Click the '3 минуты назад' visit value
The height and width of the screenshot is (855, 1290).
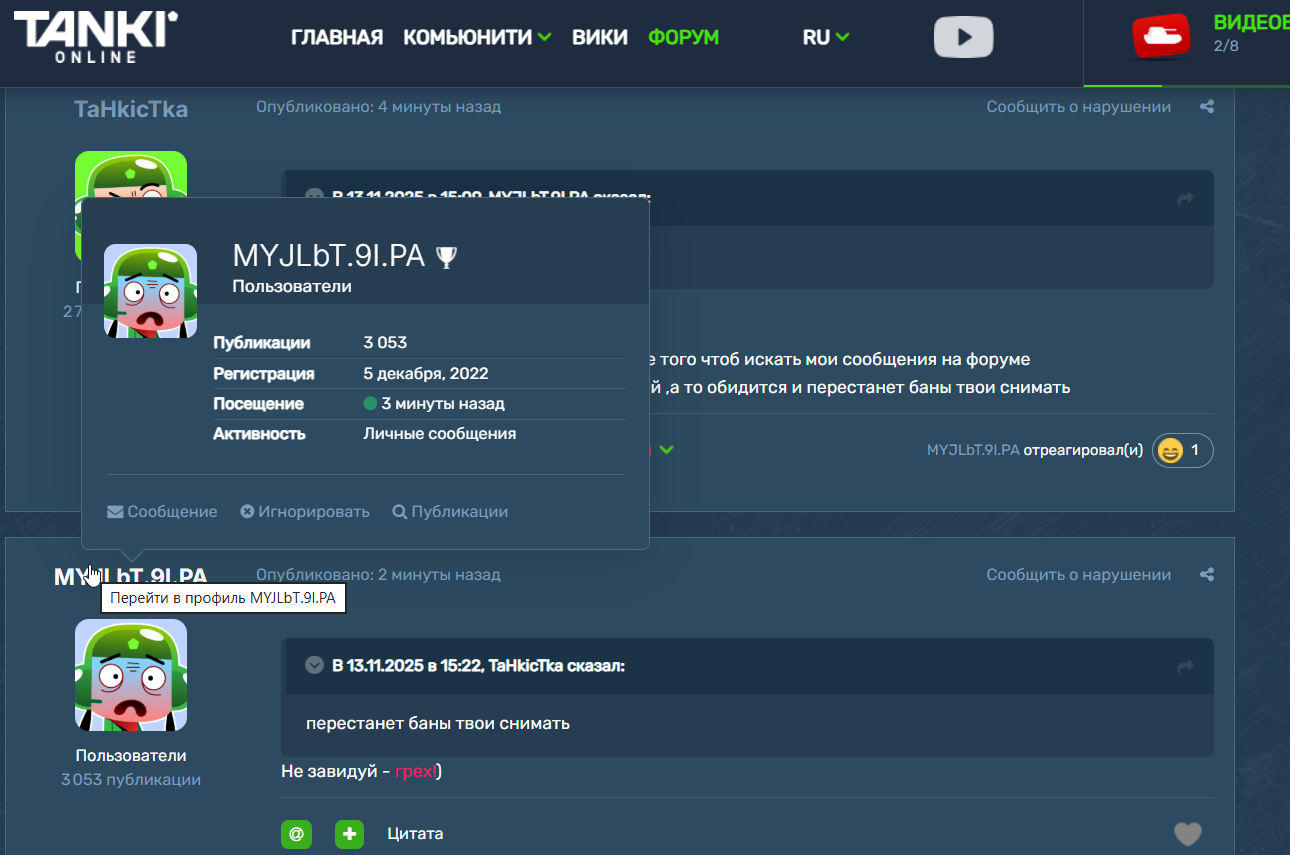443,404
